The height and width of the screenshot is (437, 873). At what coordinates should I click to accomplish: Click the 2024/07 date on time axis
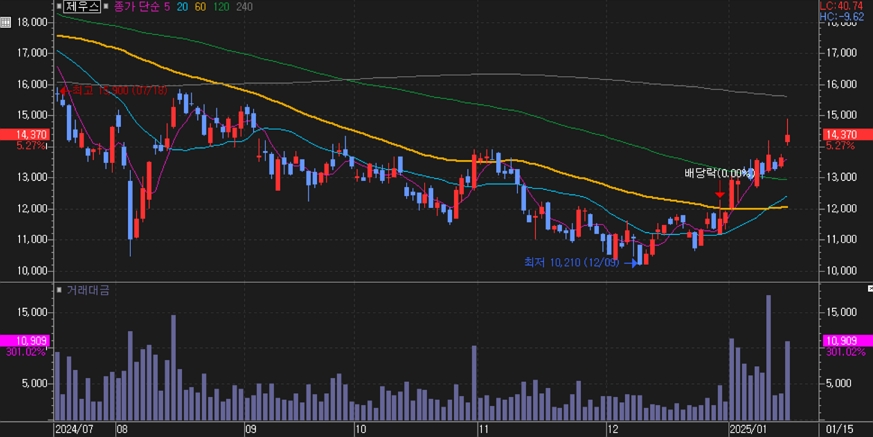pyautogui.click(x=73, y=427)
